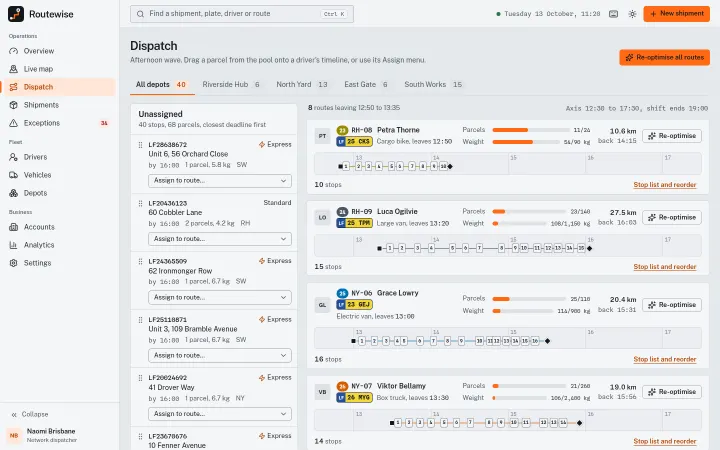Open Settings from the sidebar
This screenshot has height=450, width=720.
59,263
